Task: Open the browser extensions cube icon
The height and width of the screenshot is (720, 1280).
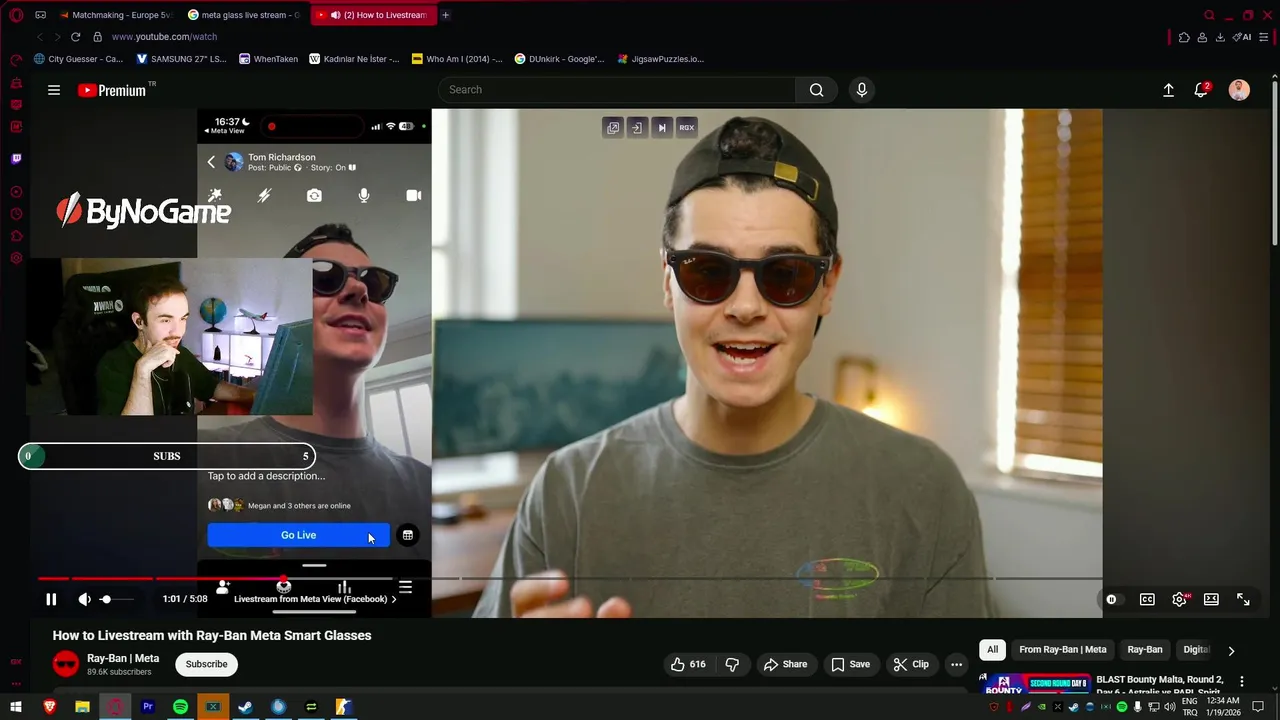Action: (1184, 37)
